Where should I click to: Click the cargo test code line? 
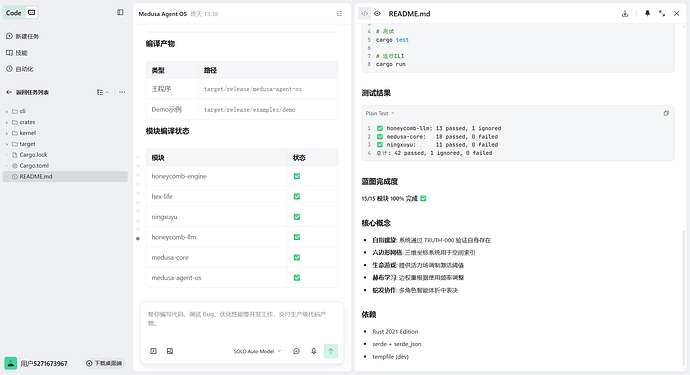coord(392,40)
